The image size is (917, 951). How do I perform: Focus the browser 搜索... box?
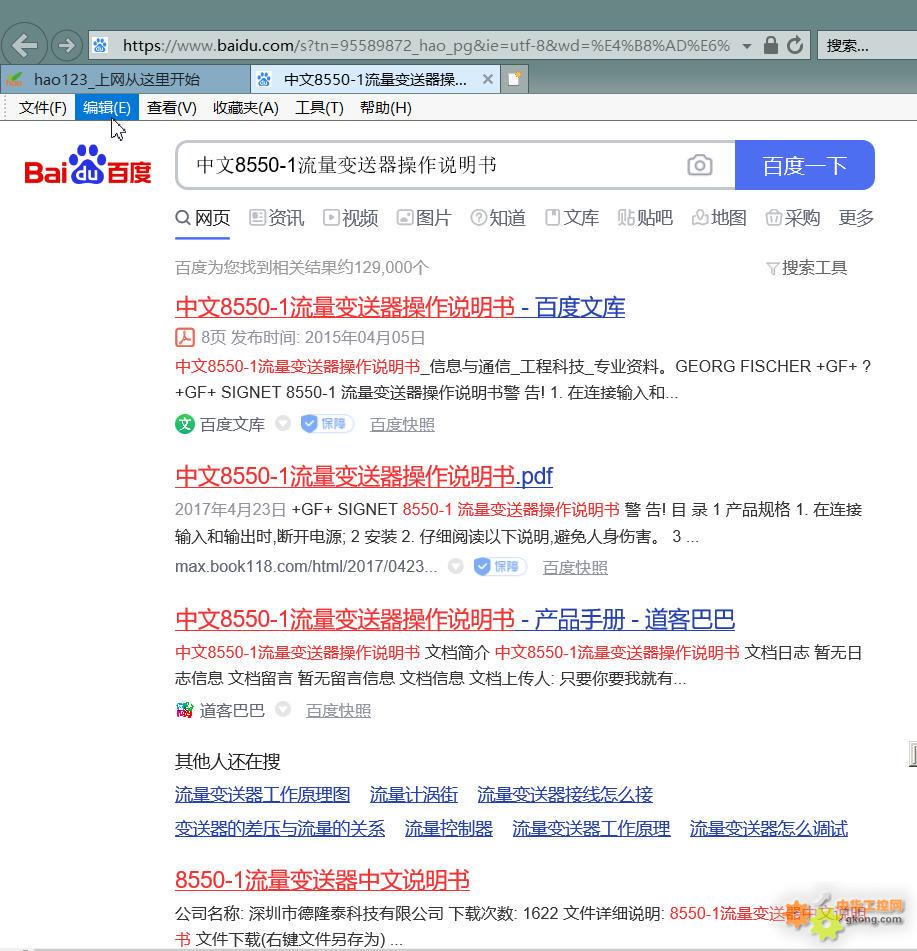(x=867, y=45)
